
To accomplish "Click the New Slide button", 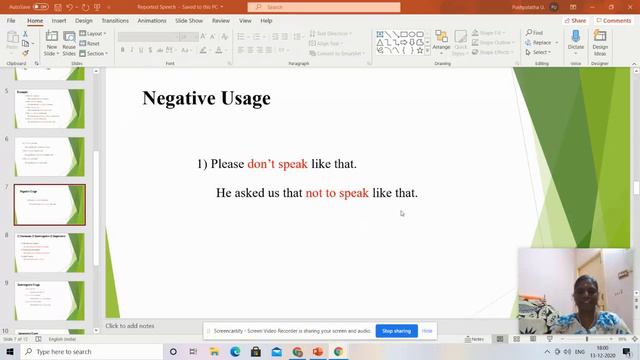I will 51,43.
